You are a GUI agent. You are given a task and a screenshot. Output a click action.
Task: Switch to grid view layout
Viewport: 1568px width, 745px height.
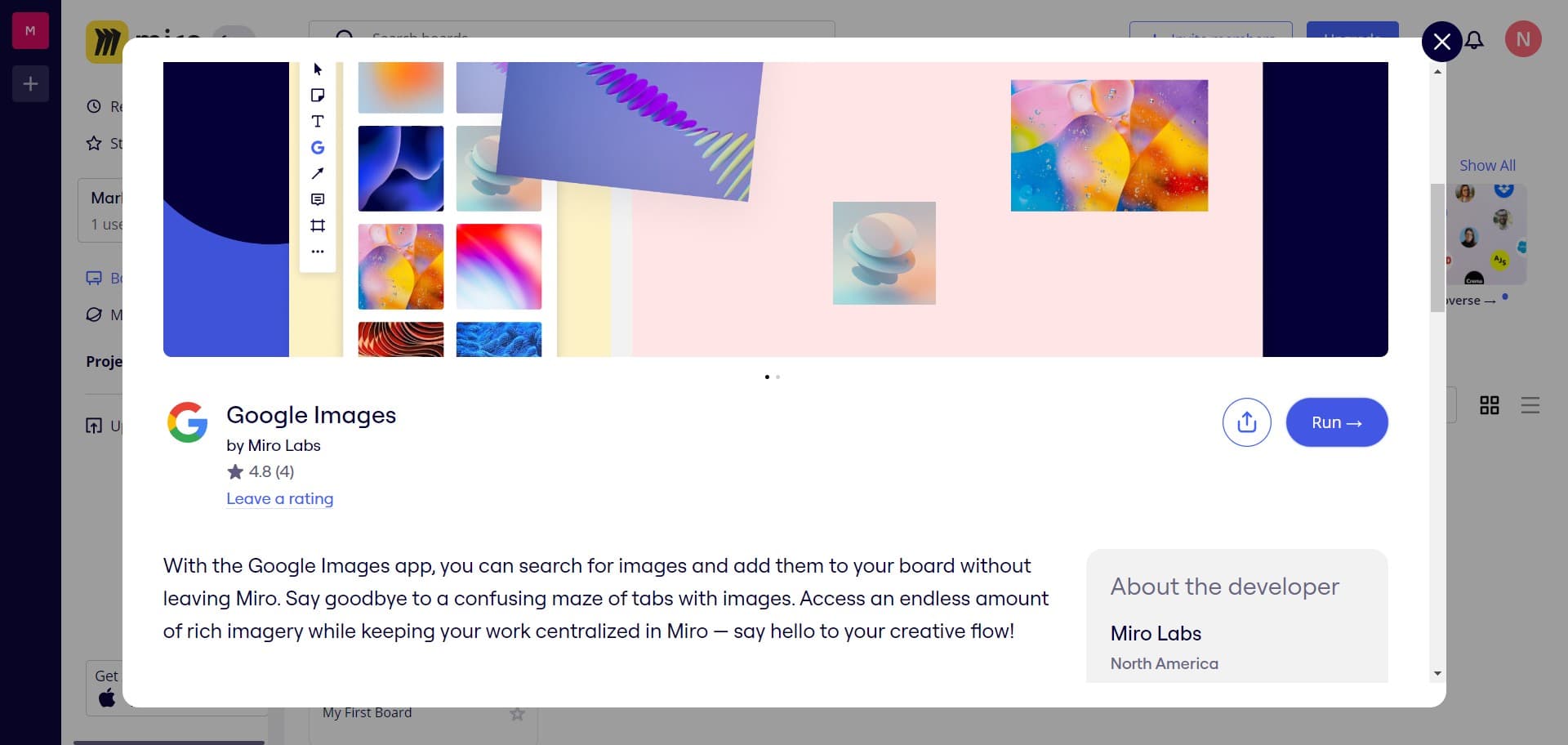(x=1489, y=405)
